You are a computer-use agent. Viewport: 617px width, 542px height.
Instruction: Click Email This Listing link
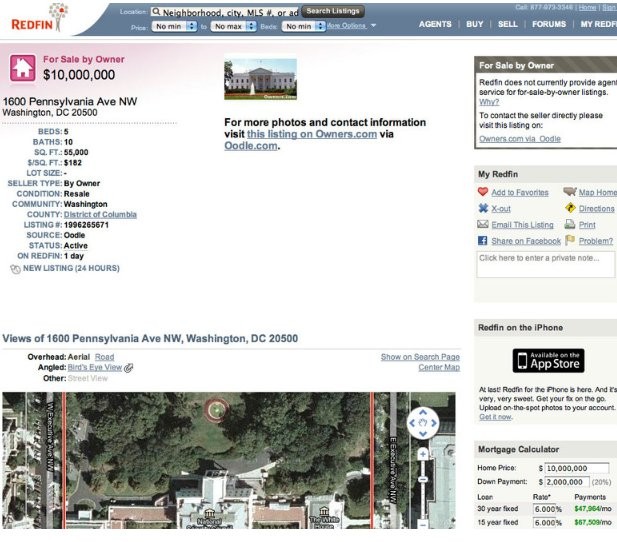tap(522, 225)
